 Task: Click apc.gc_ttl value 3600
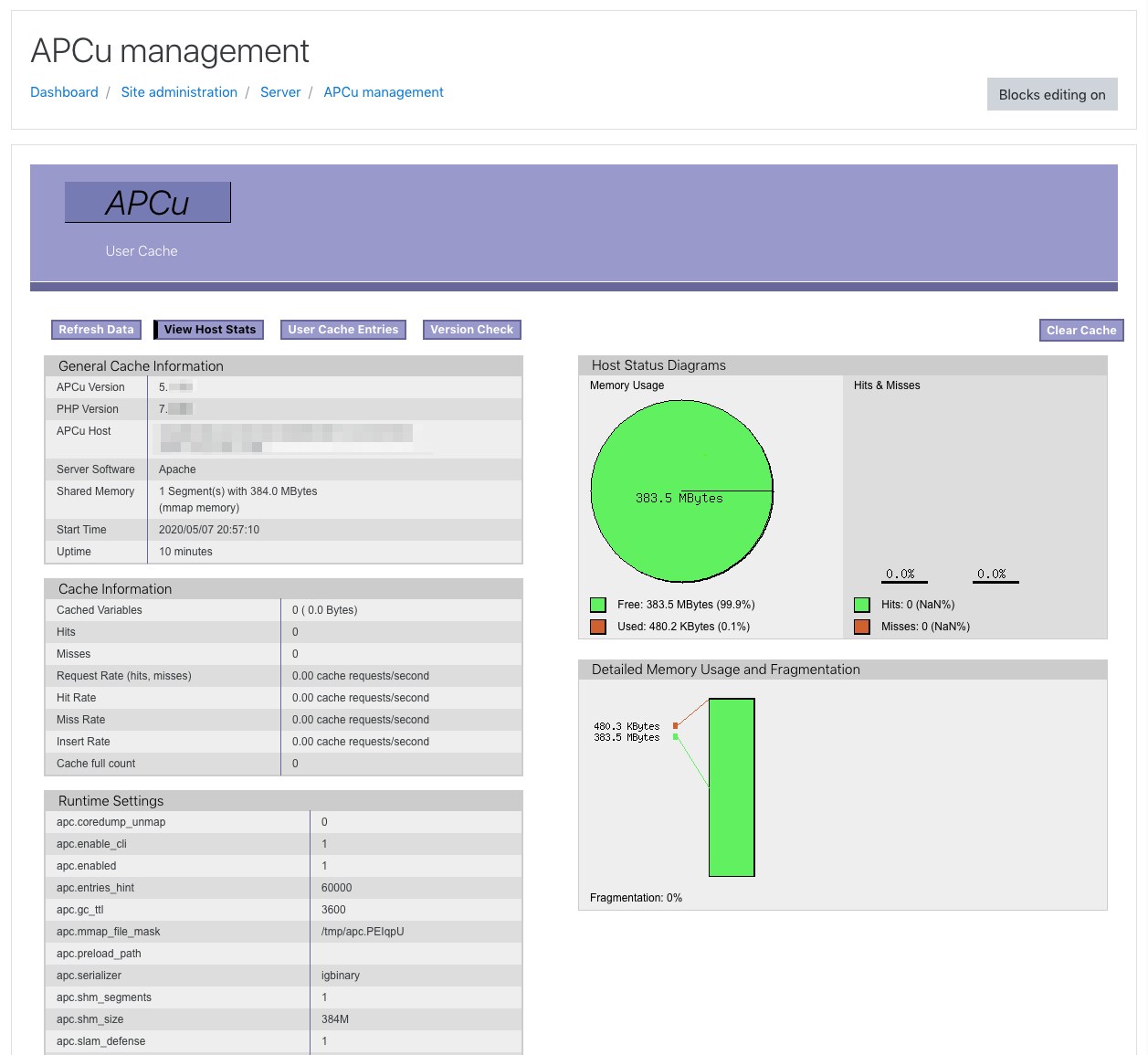pos(333,910)
